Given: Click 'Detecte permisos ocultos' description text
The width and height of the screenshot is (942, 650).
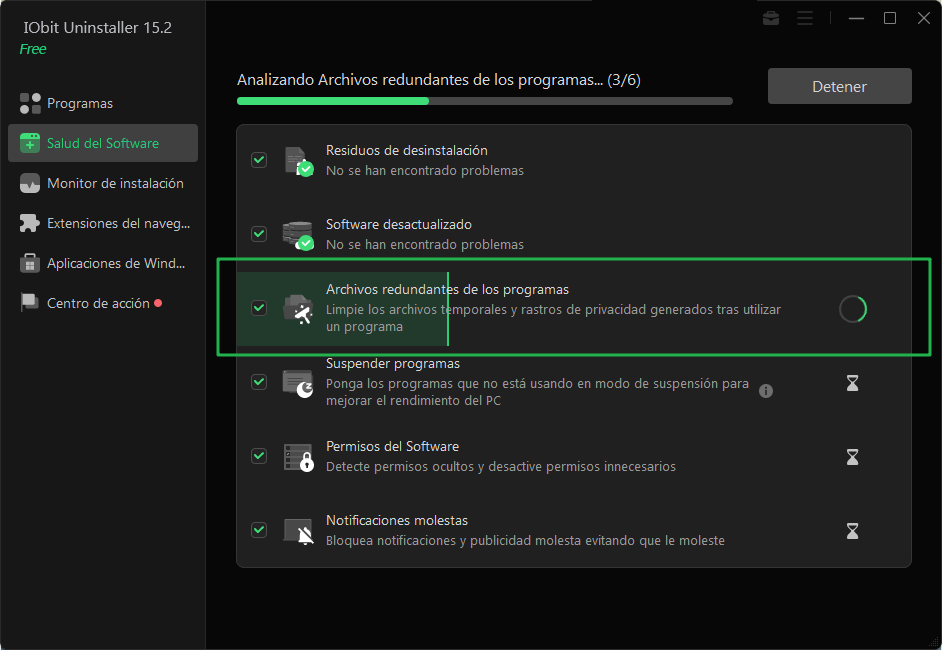Looking at the screenshot, I should tap(501, 467).
